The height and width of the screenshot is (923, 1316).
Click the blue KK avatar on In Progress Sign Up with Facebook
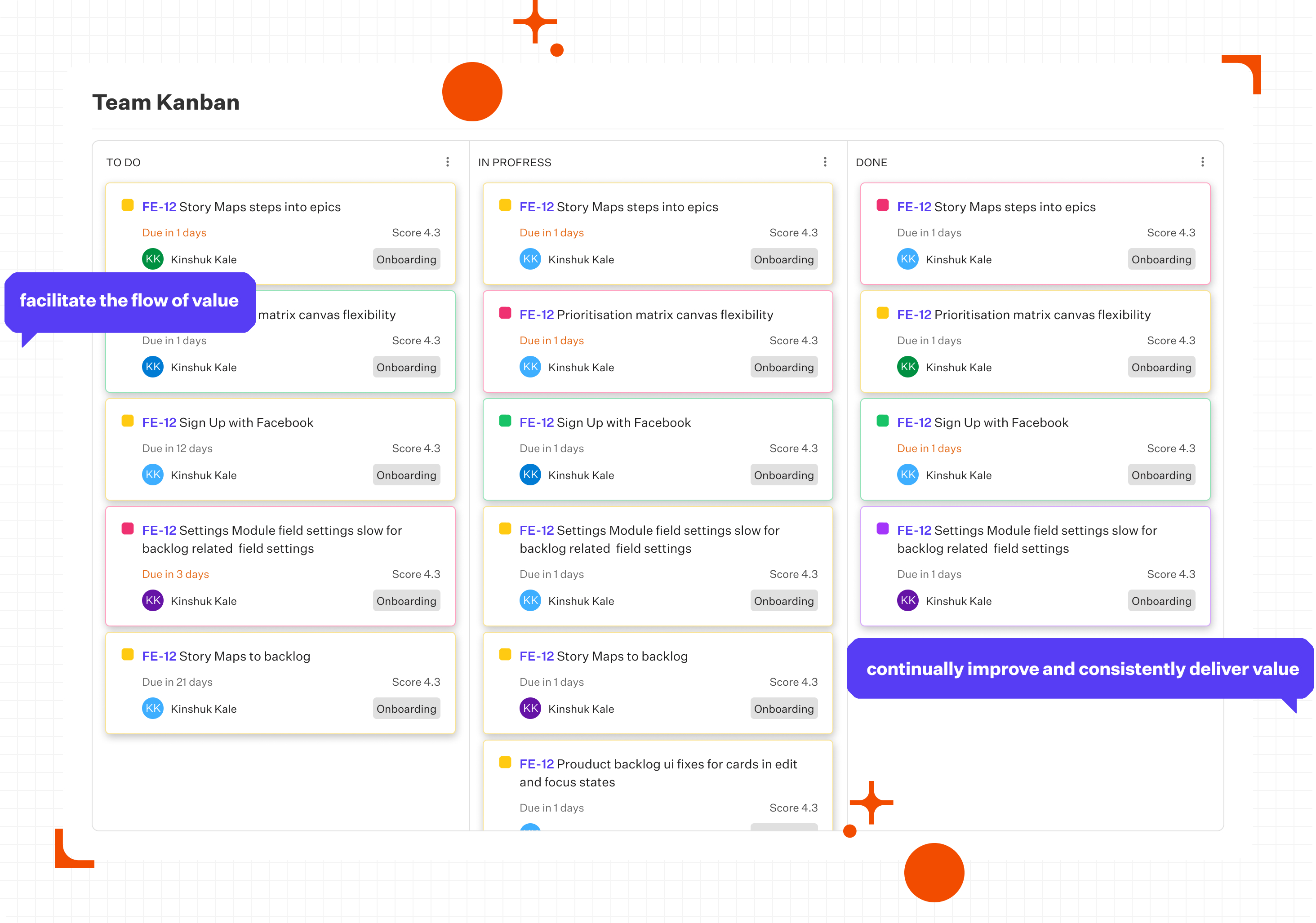tap(530, 475)
